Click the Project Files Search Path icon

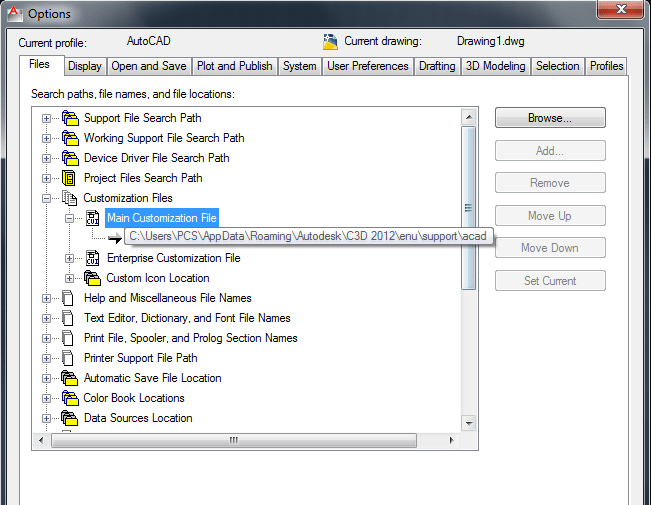(69, 178)
